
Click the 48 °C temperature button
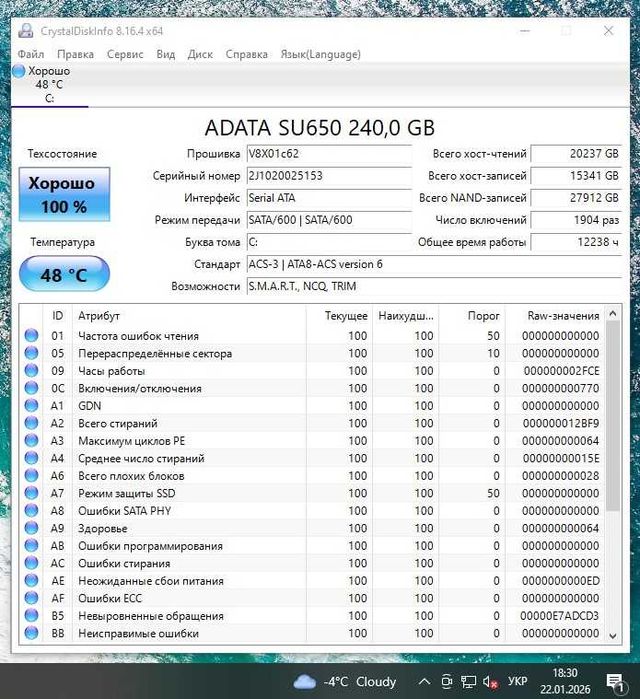pyautogui.click(x=64, y=274)
